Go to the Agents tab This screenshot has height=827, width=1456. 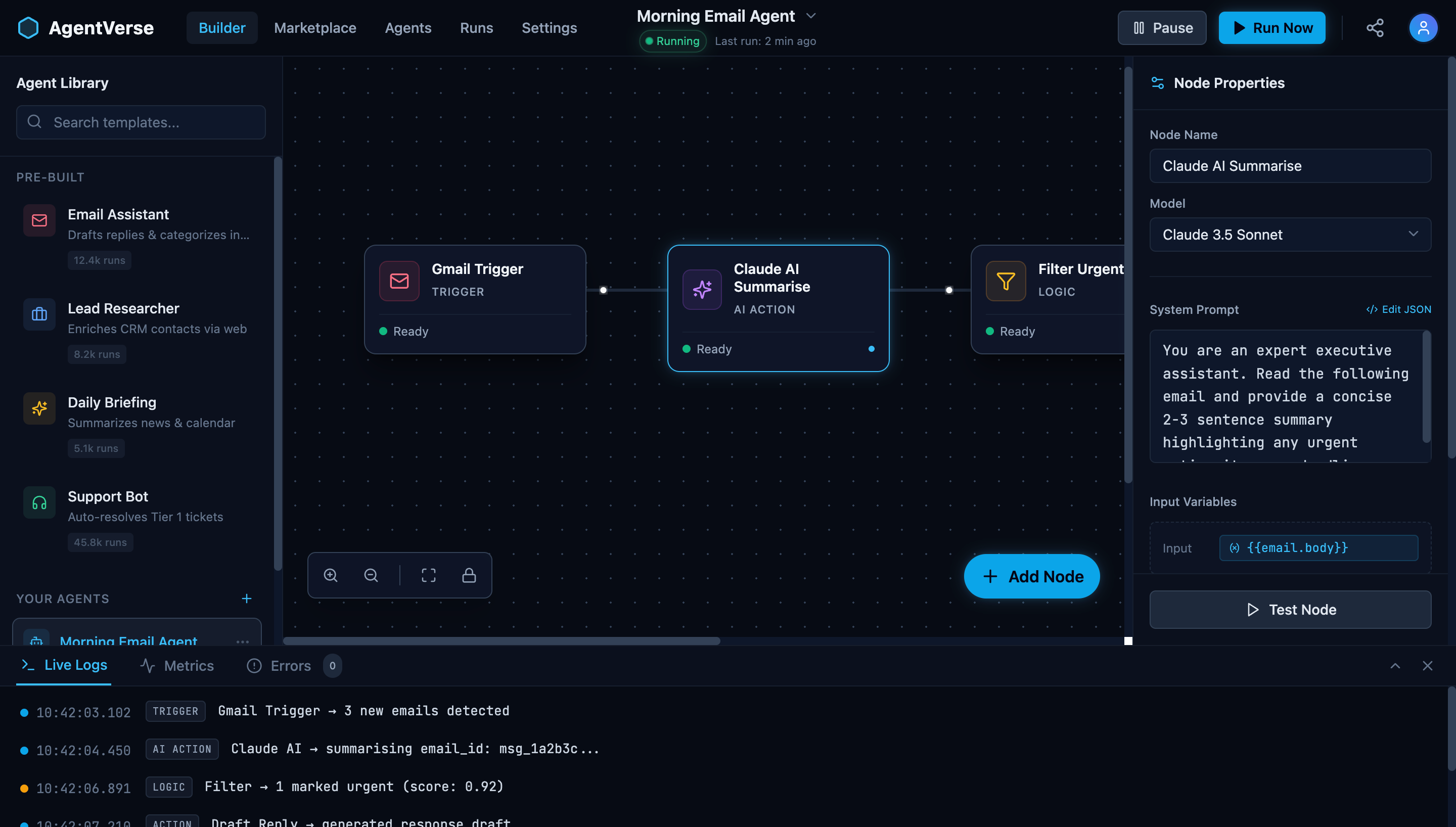408,28
